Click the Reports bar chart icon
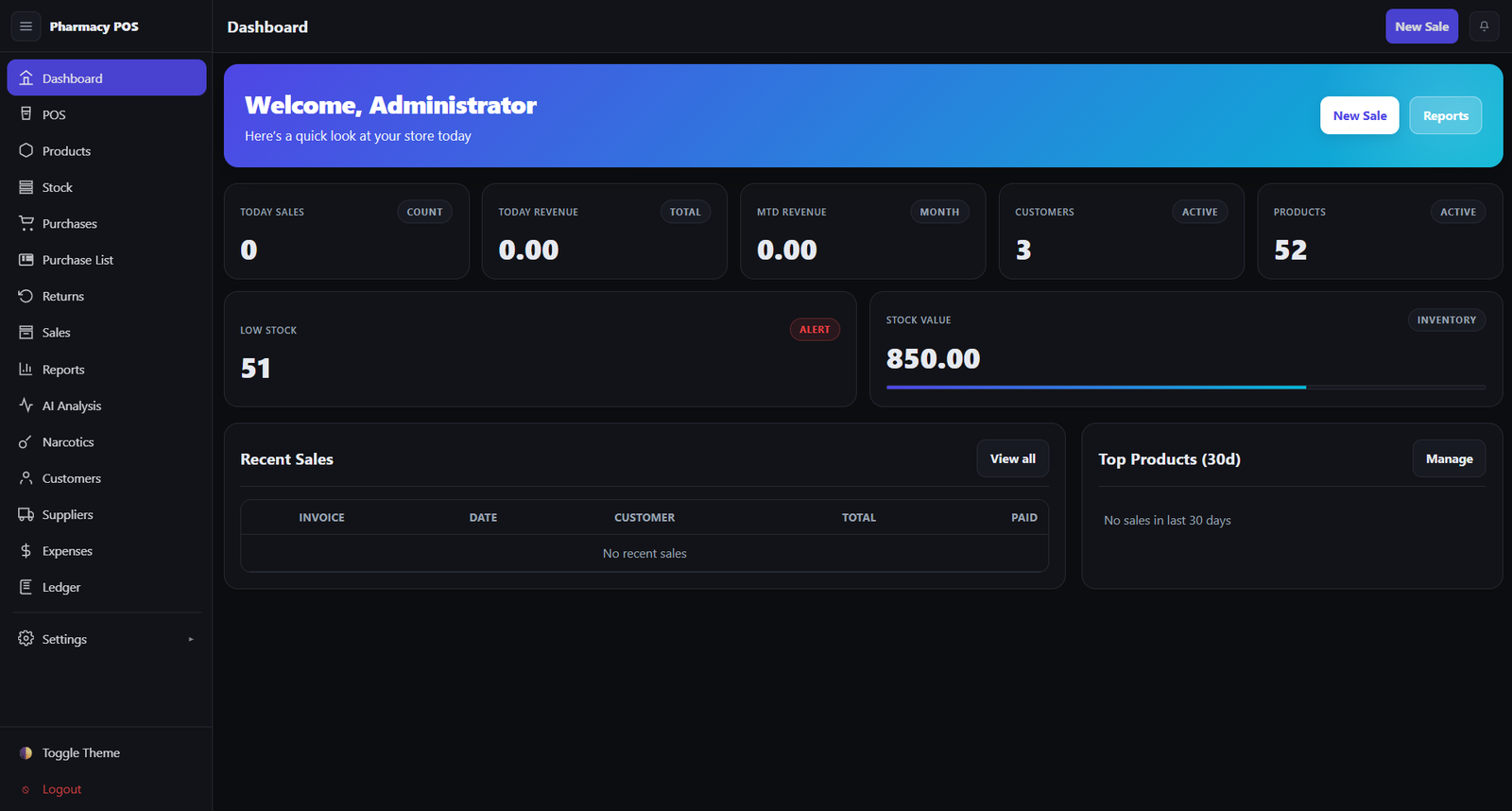 26,370
